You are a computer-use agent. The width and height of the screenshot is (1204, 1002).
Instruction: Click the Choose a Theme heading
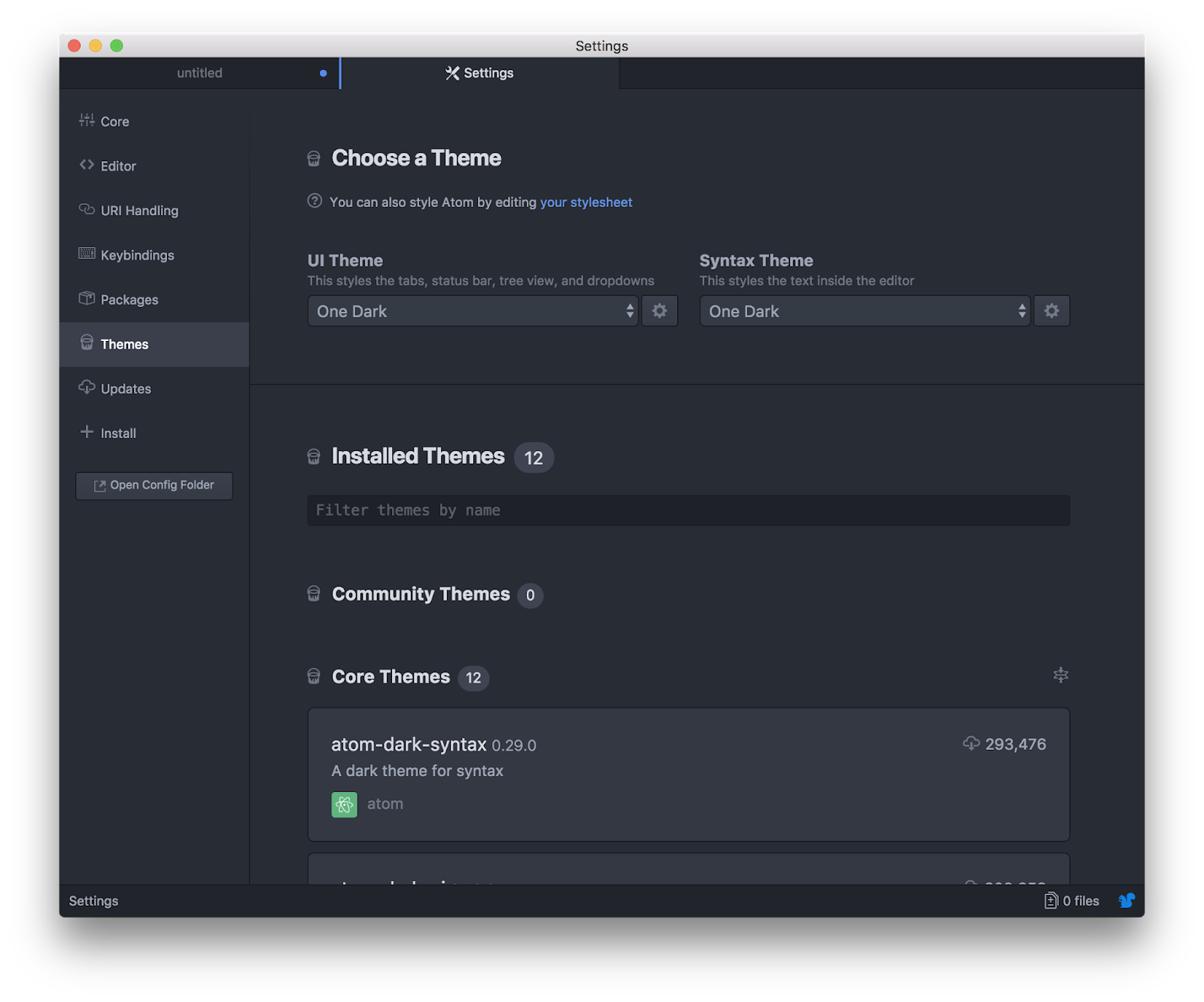pyautogui.click(x=417, y=158)
